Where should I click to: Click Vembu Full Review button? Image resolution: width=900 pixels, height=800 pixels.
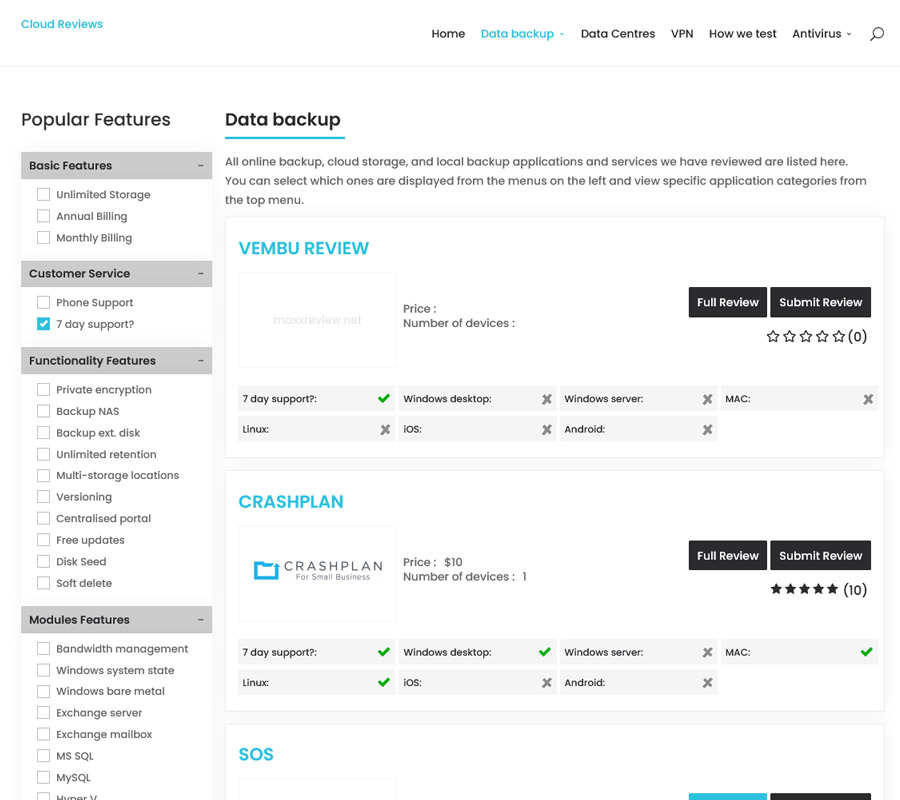(x=727, y=302)
